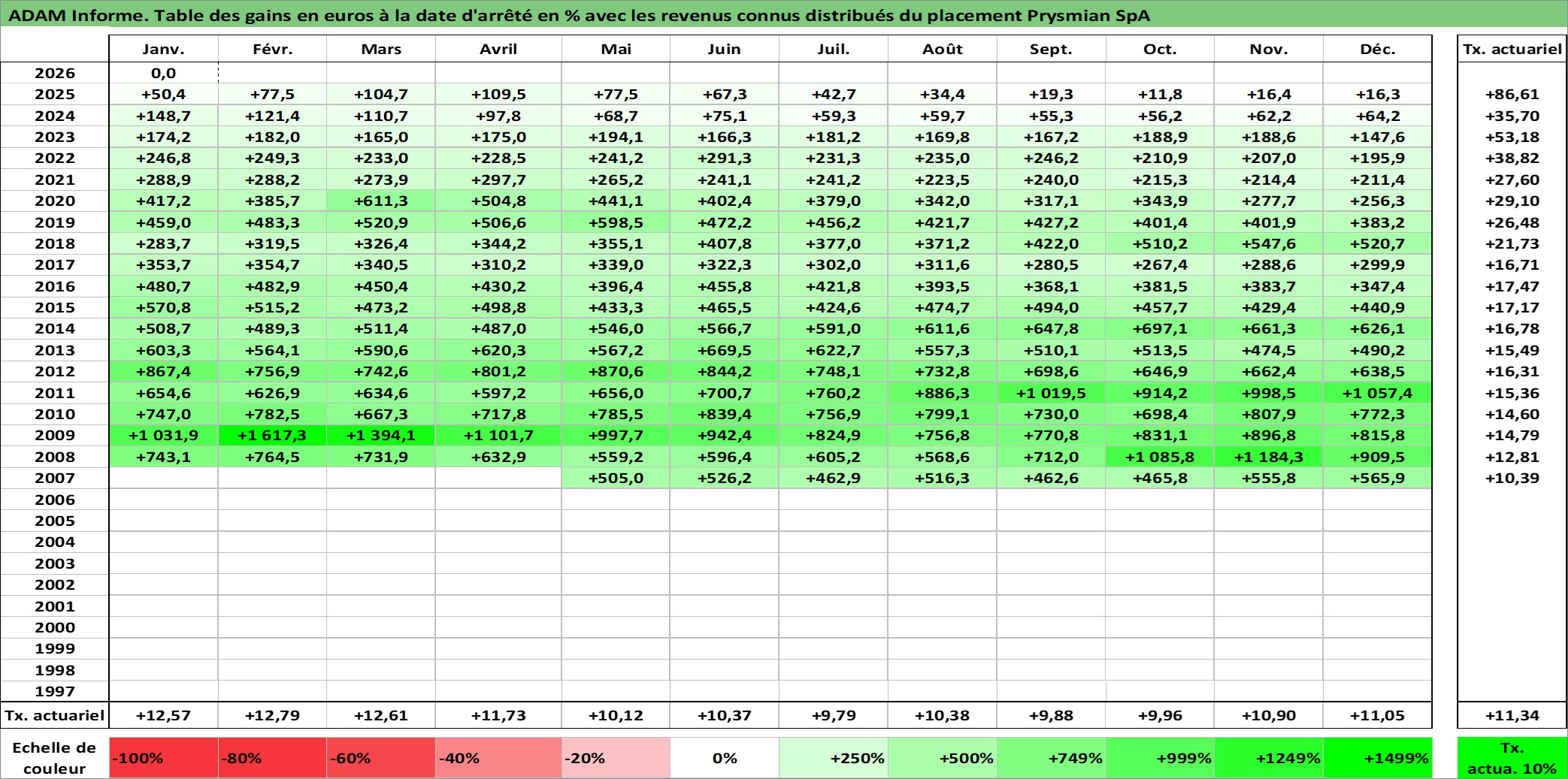Image resolution: width=1568 pixels, height=779 pixels.
Task: Click the +1 101,7 cell in 2009
Action: click(x=498, y=435)
